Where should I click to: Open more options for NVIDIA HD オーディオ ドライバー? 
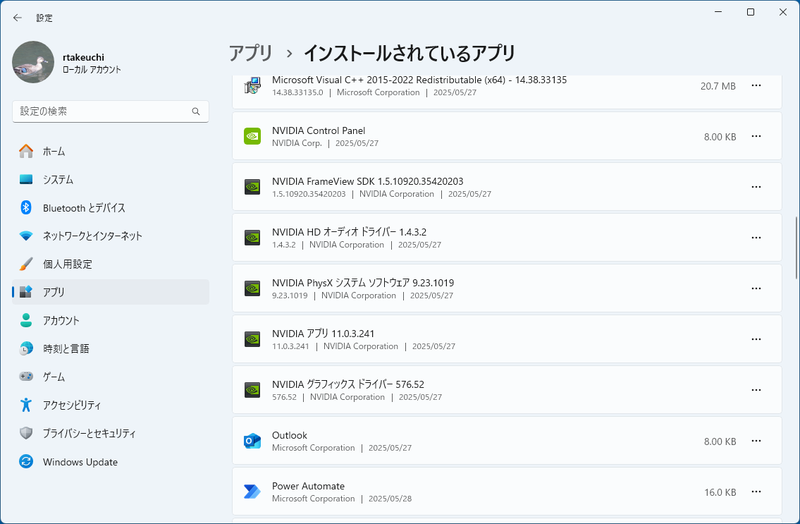(756, 238)
